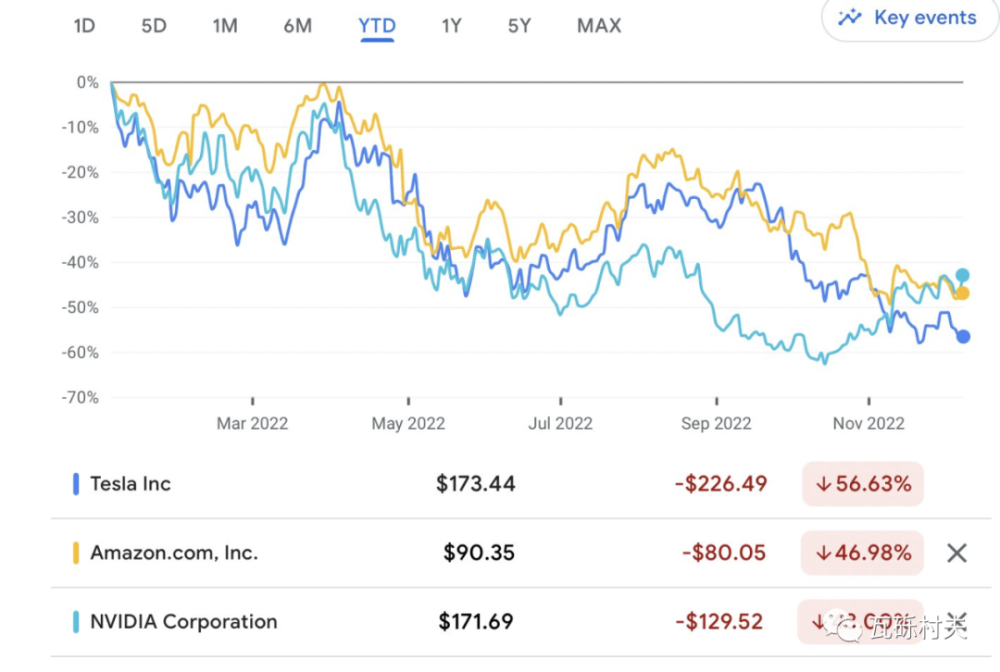Viewport: 1000px width, 672px height.
Task: Open the NVIDIA Corporation stock link
Action: 184,622
